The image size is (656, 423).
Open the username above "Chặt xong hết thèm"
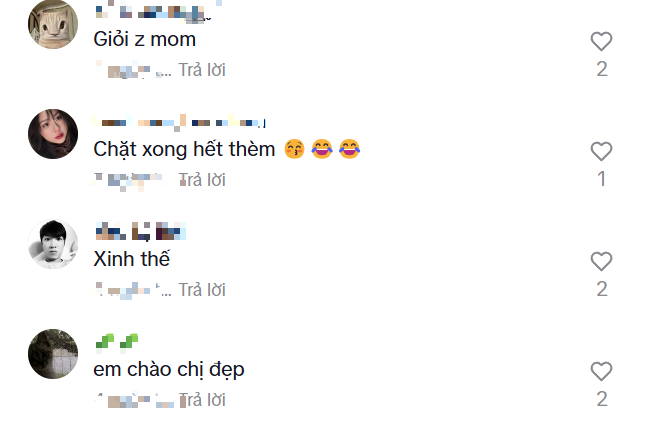pos(179,122)
